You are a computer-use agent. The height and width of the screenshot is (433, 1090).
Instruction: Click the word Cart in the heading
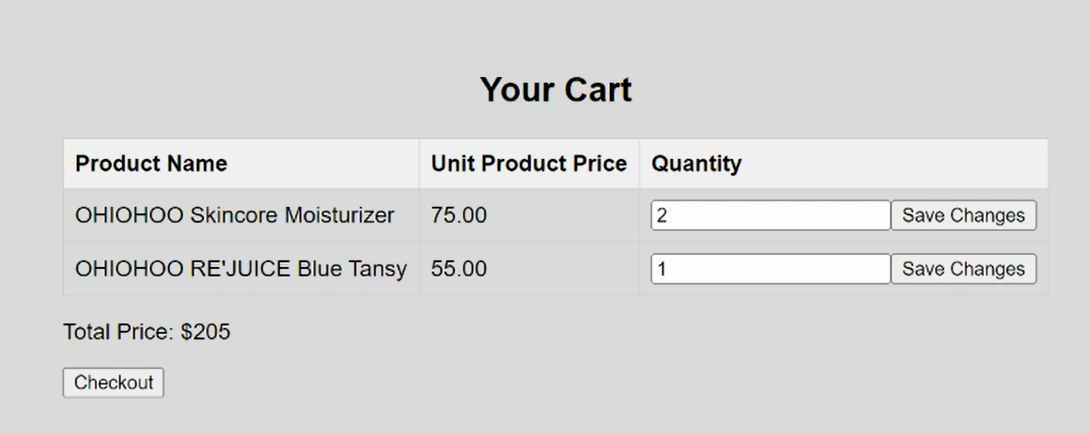pyautogui.click(x=596, y=90)
